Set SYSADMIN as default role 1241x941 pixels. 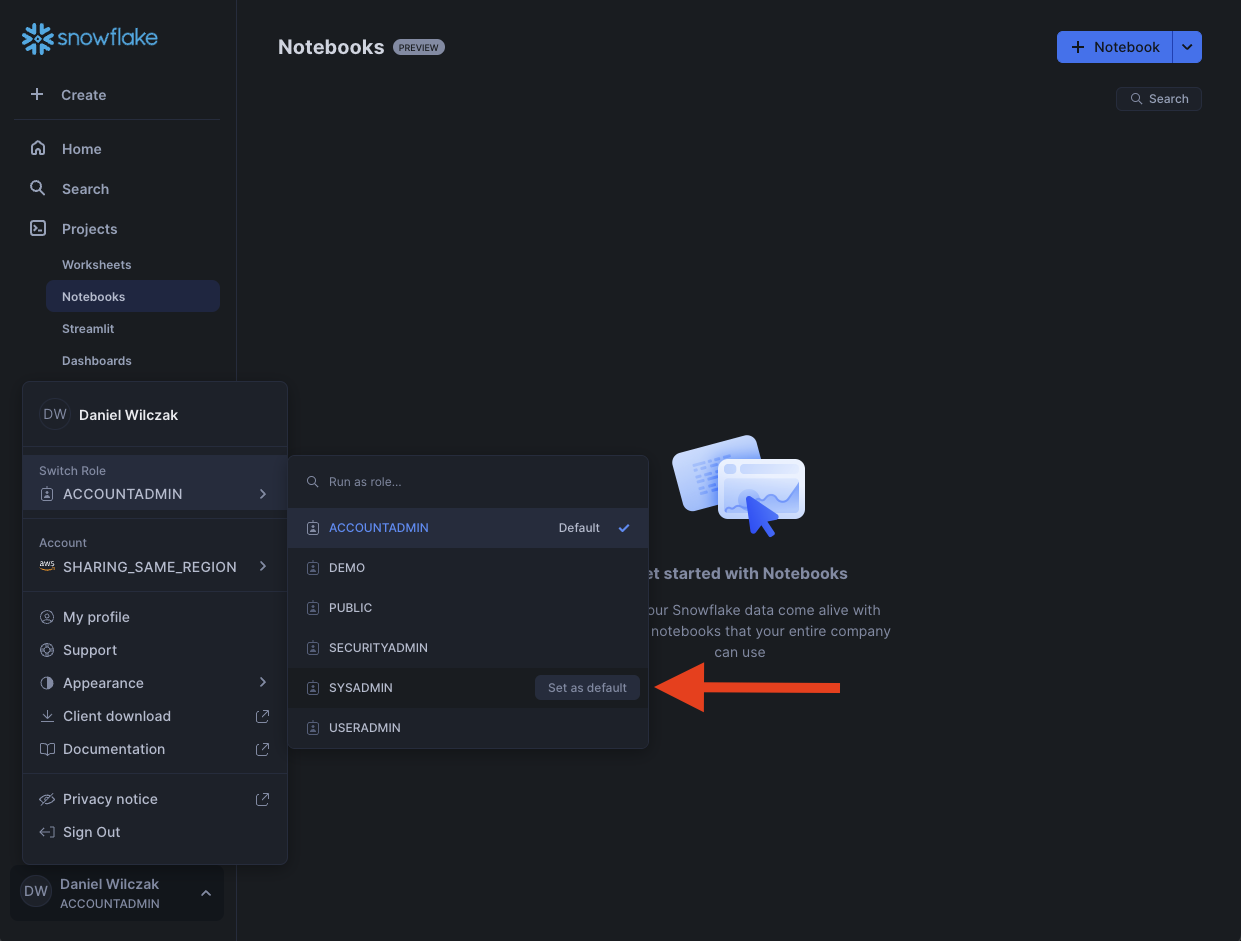(587, 688)
